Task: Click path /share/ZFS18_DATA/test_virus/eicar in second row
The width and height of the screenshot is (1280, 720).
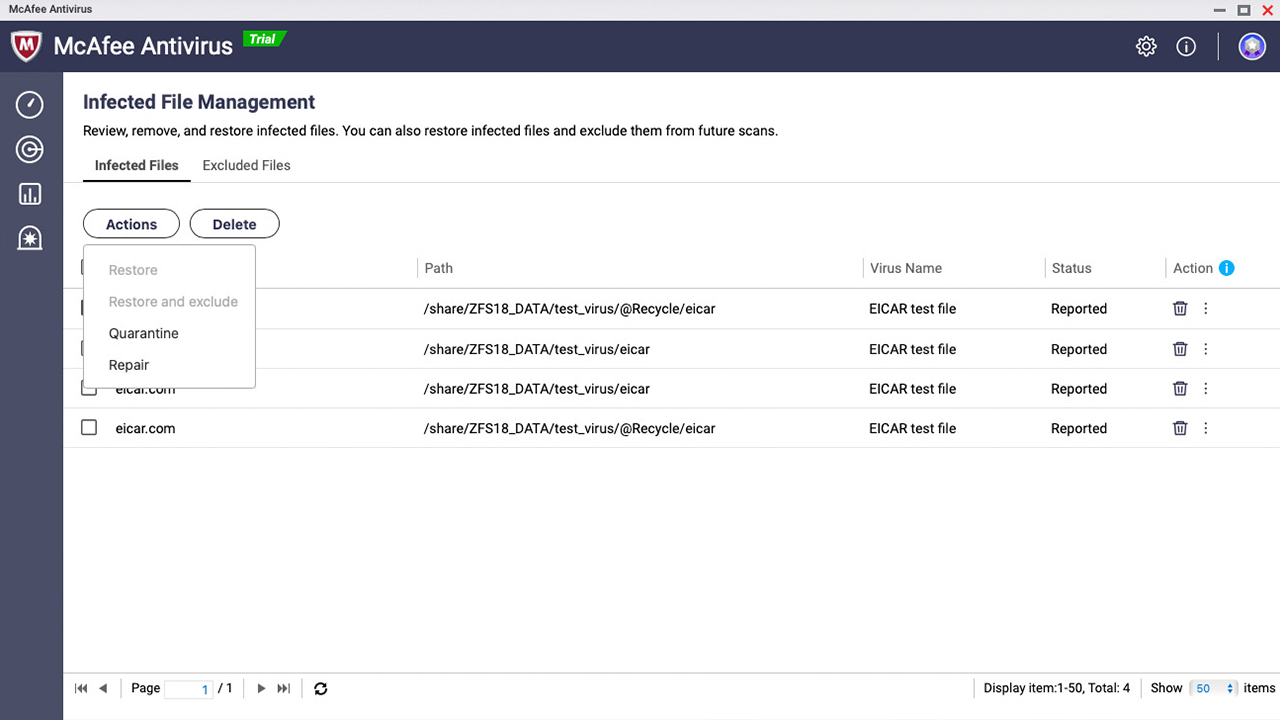Action: click(537, 349)
